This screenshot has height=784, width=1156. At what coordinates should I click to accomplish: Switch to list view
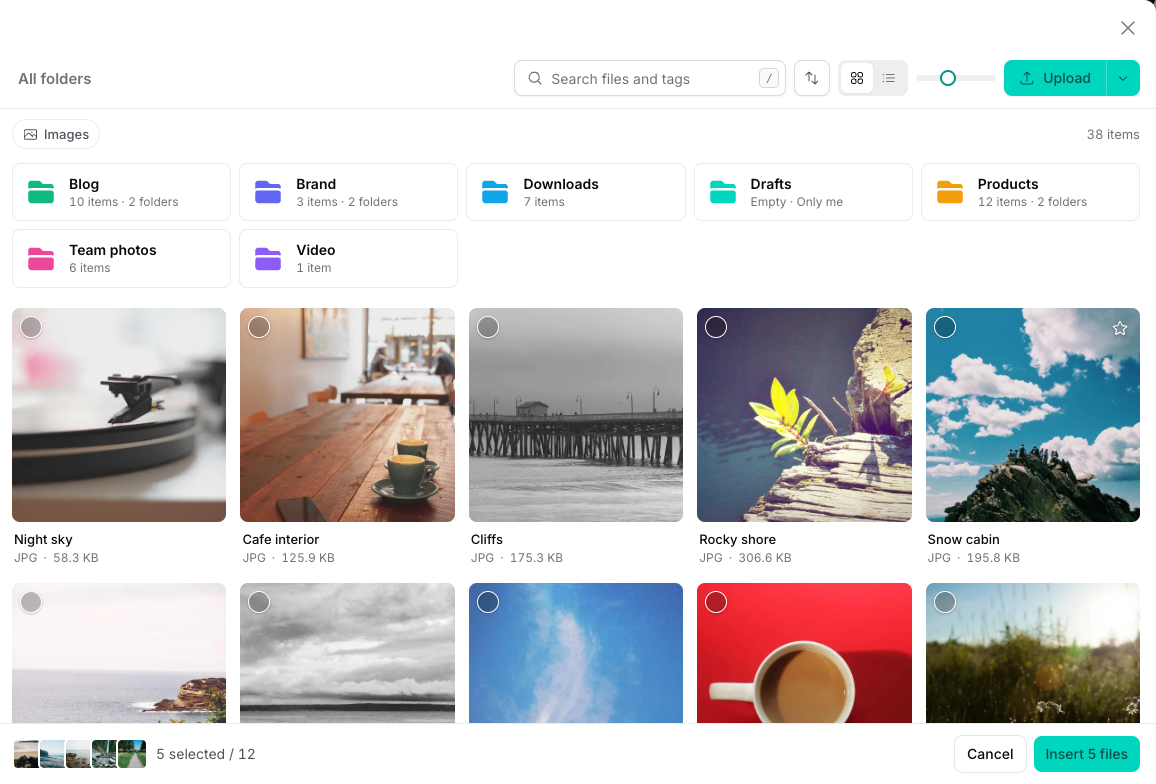tap(889, 78)
